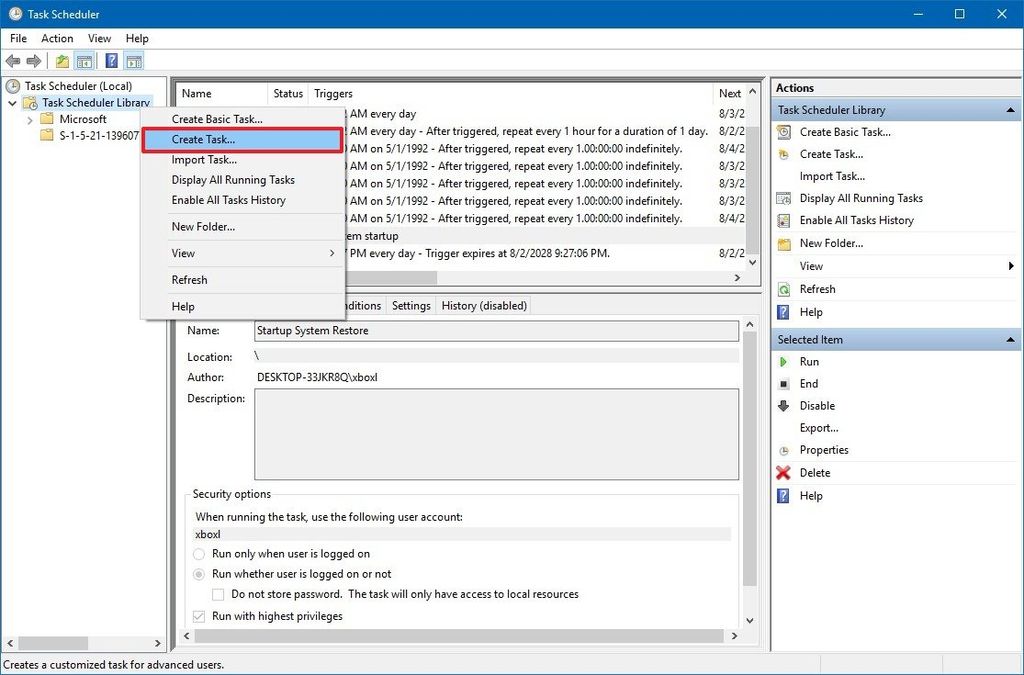Open the Action menu
The height and width of the screenshot is (675, 1024).
(57, 38)
